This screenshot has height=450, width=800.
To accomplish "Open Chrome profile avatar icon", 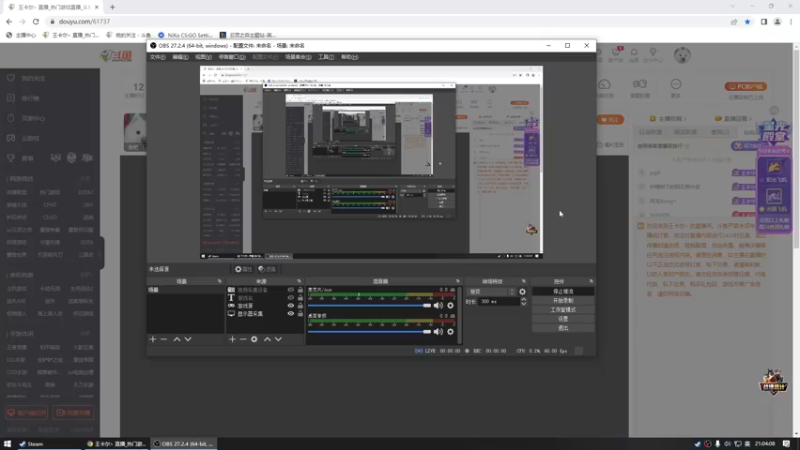I will 777,21.
